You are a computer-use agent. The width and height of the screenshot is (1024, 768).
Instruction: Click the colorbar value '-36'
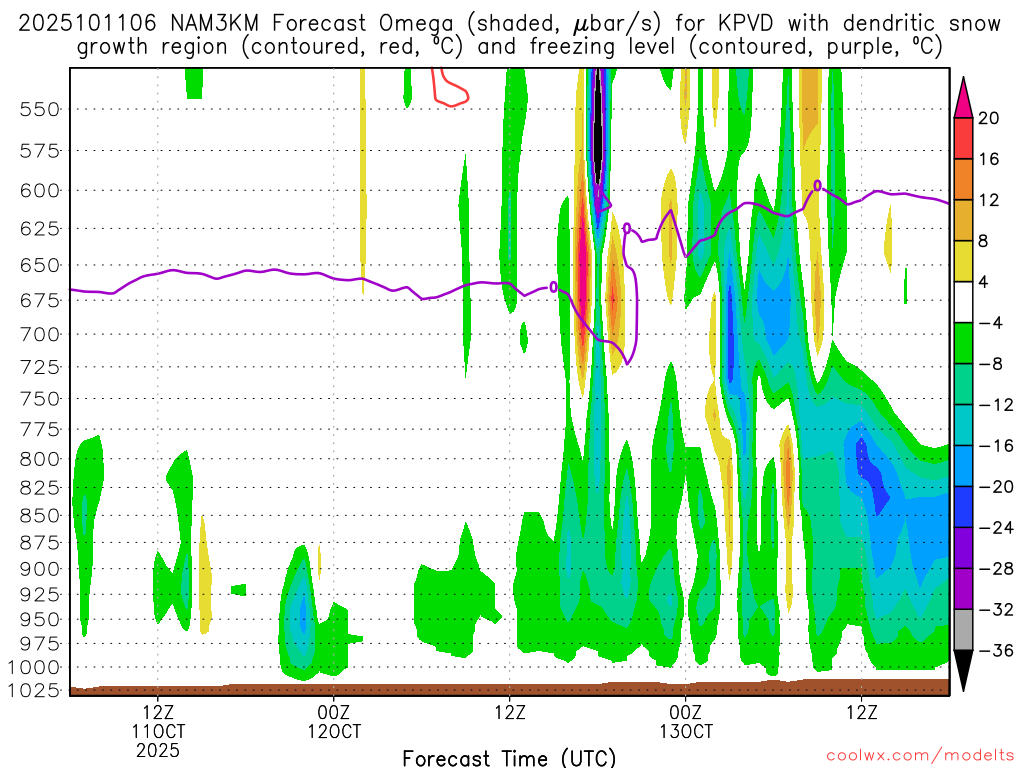coord(996,650)
